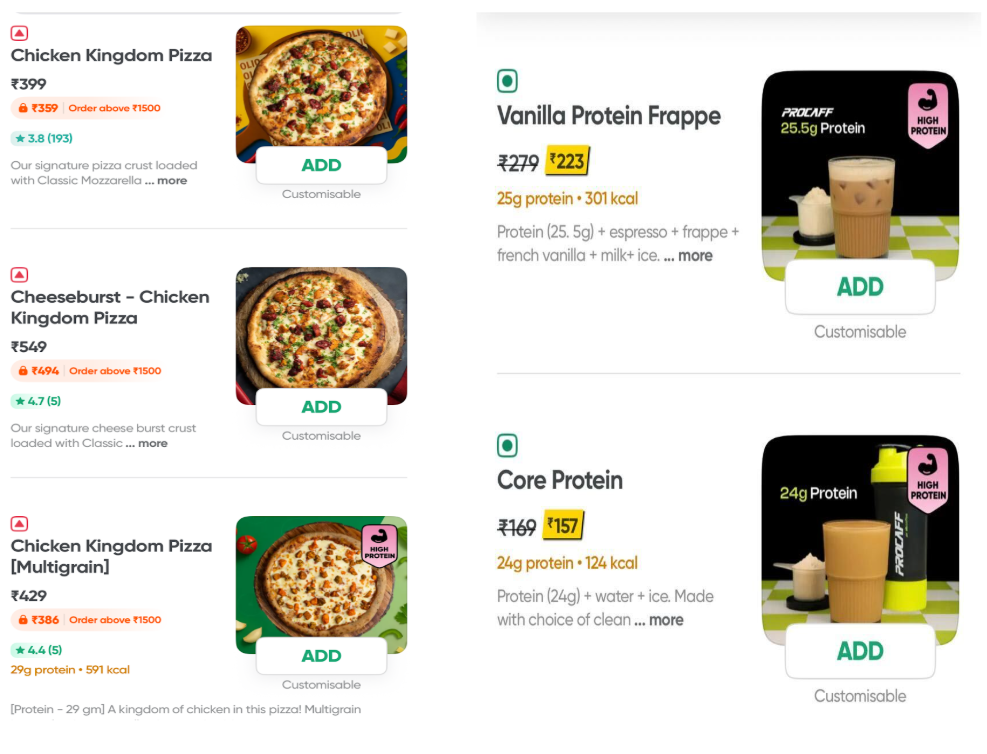The height and width of the screenshot is (754, 987).
Task: Click veg icon above Core Protein
Action: 507,445
